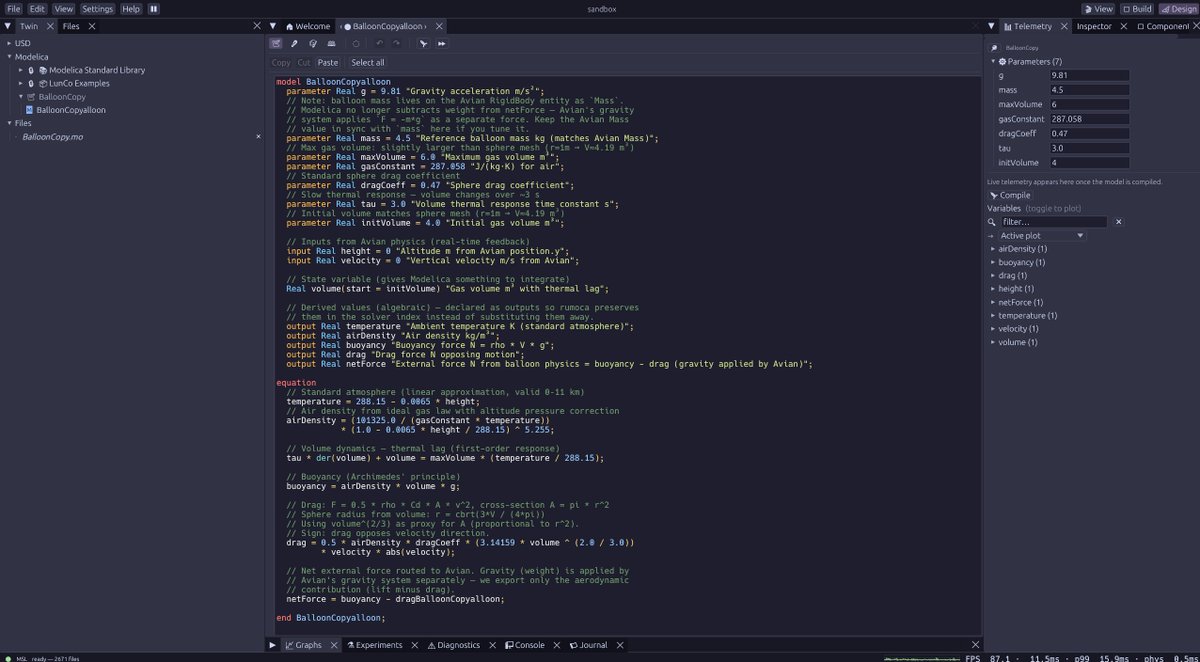
Task: Open the File menu
Action: click(14, 8)
